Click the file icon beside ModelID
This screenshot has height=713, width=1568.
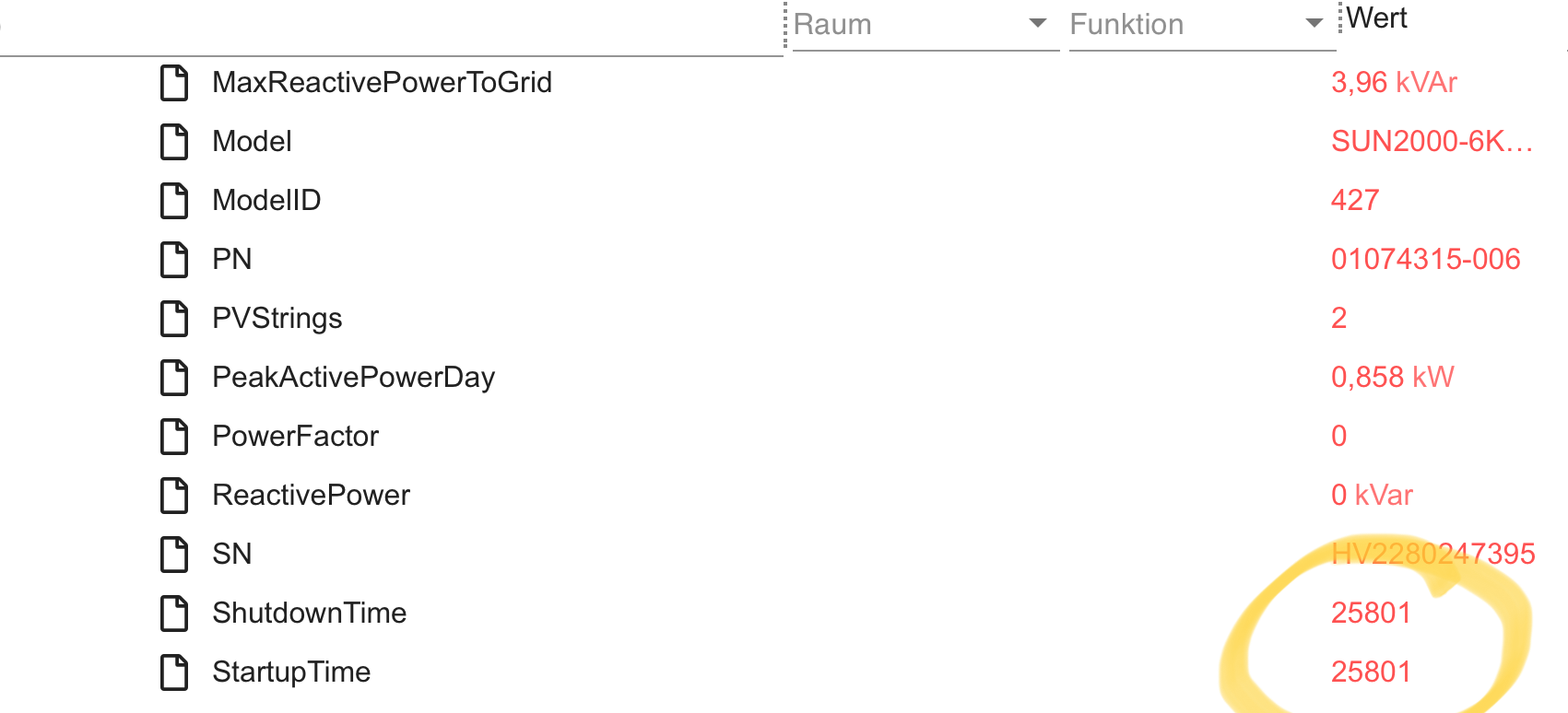(x=174, y=201)
